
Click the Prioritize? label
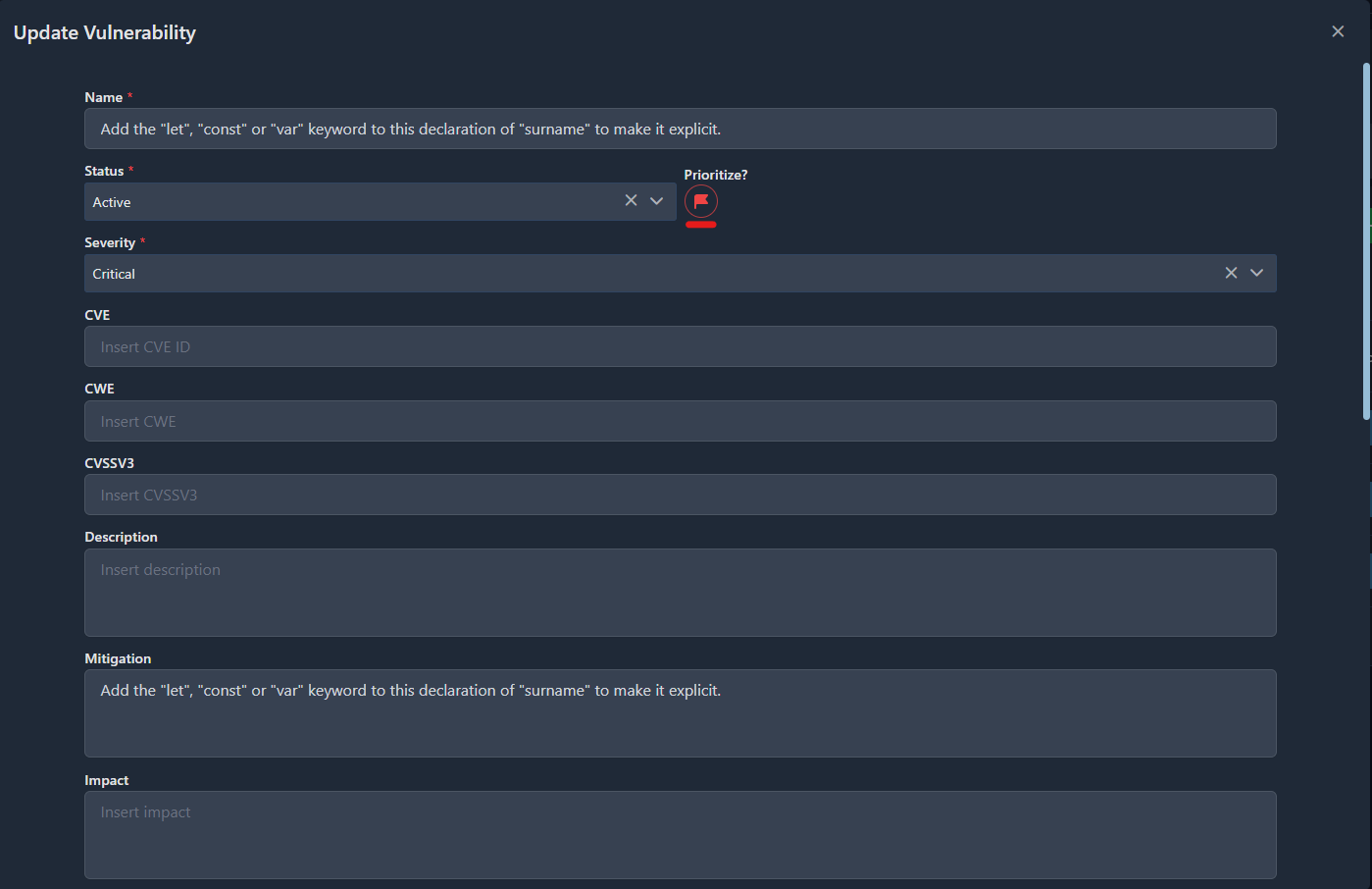pyautogui.click(x=716, y=174)
